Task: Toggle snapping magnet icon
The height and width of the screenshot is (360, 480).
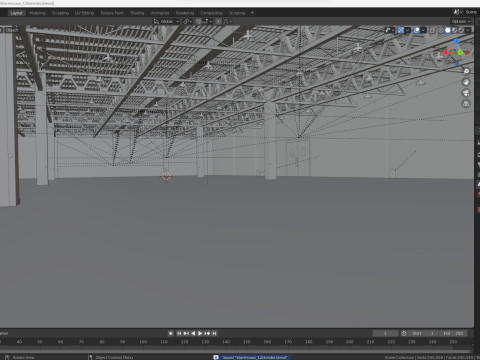Action: click(198, 21)
